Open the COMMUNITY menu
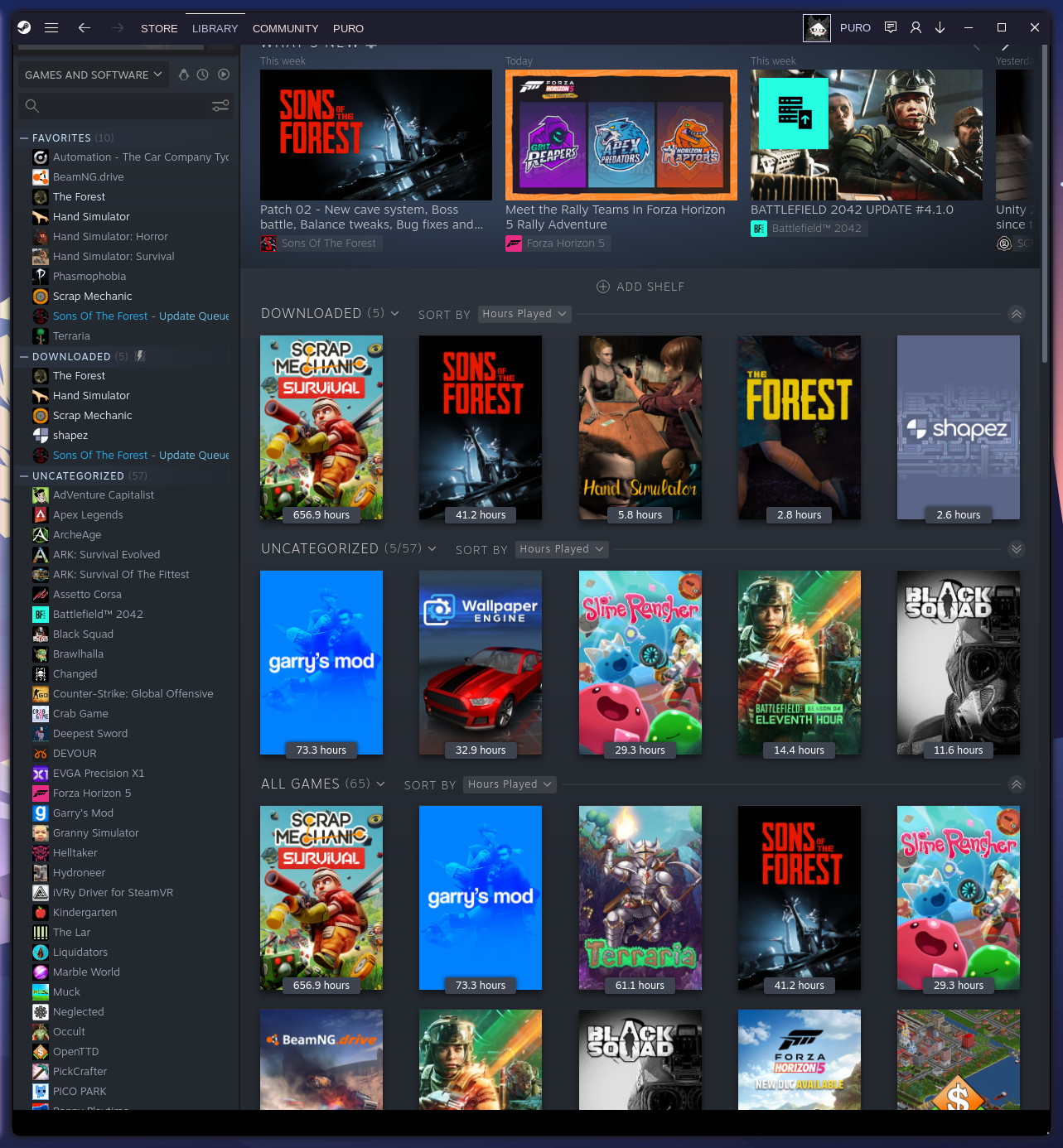Image resolution: width=1063 pixels, height=1148 pixels. coord(285,28)
